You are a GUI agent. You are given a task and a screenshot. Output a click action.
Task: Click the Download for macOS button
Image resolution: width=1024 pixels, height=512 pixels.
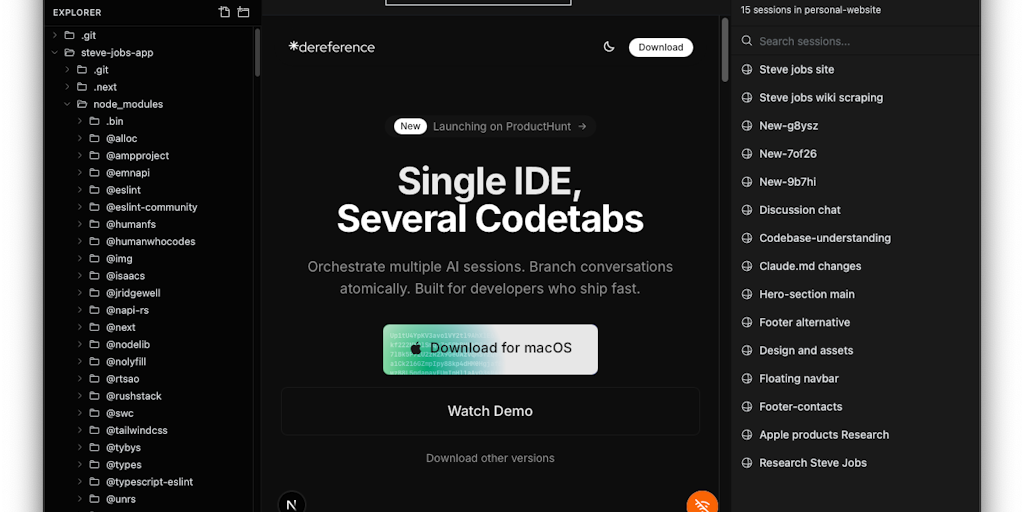(x=490, y=349)
